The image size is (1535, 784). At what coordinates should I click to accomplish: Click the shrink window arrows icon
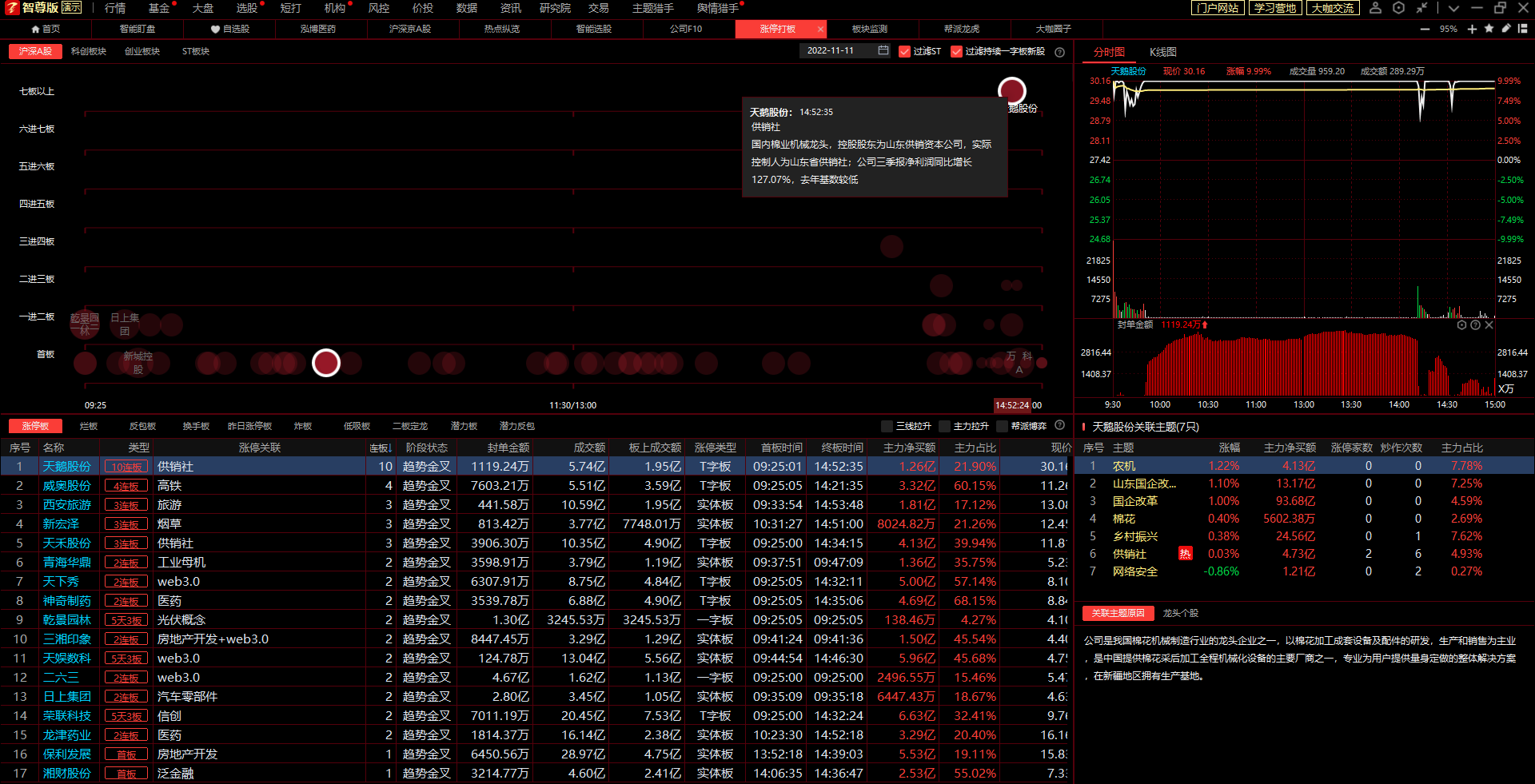tap(1421, 8)
